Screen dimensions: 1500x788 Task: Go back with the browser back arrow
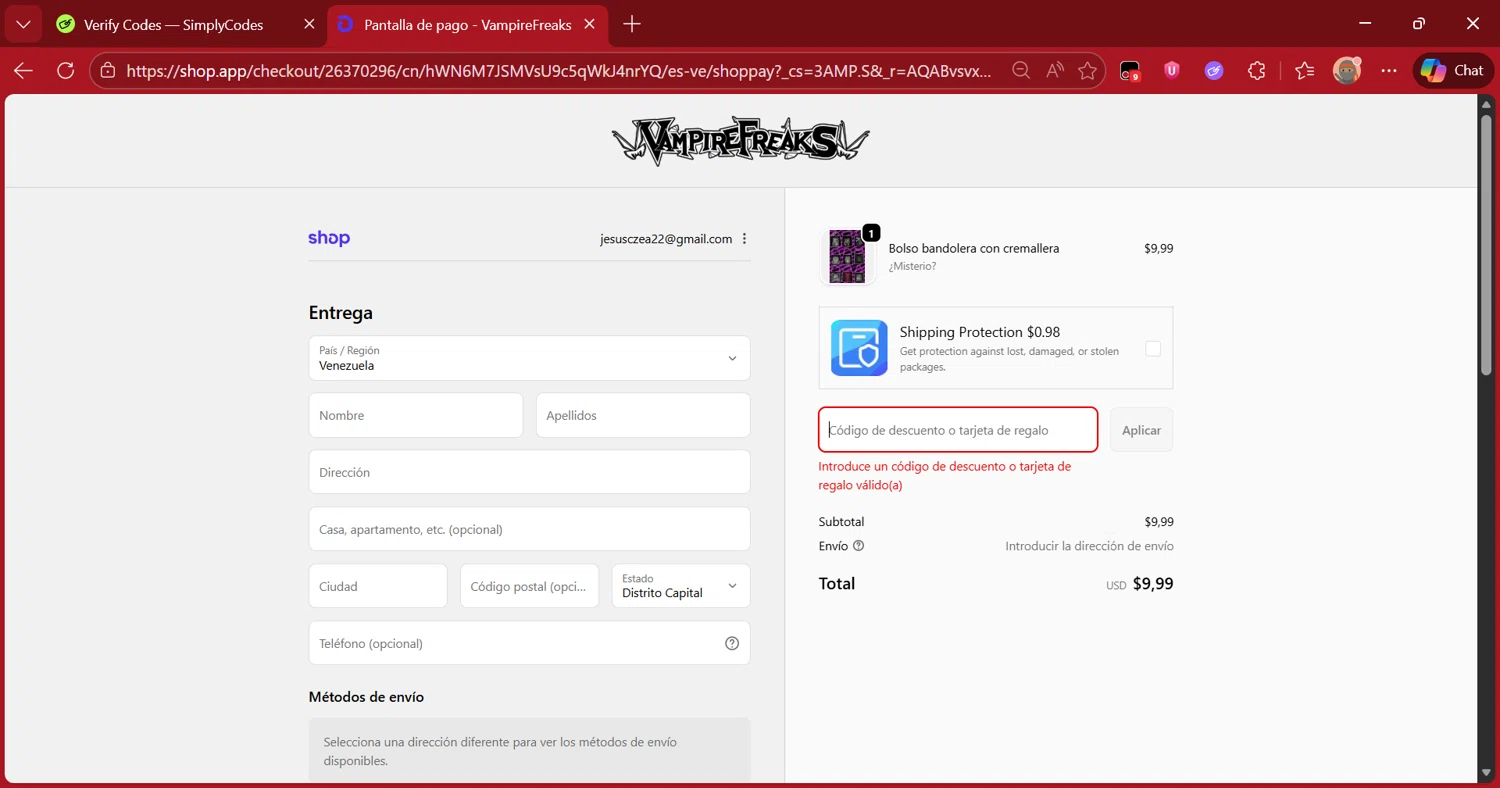click(23, 70)
